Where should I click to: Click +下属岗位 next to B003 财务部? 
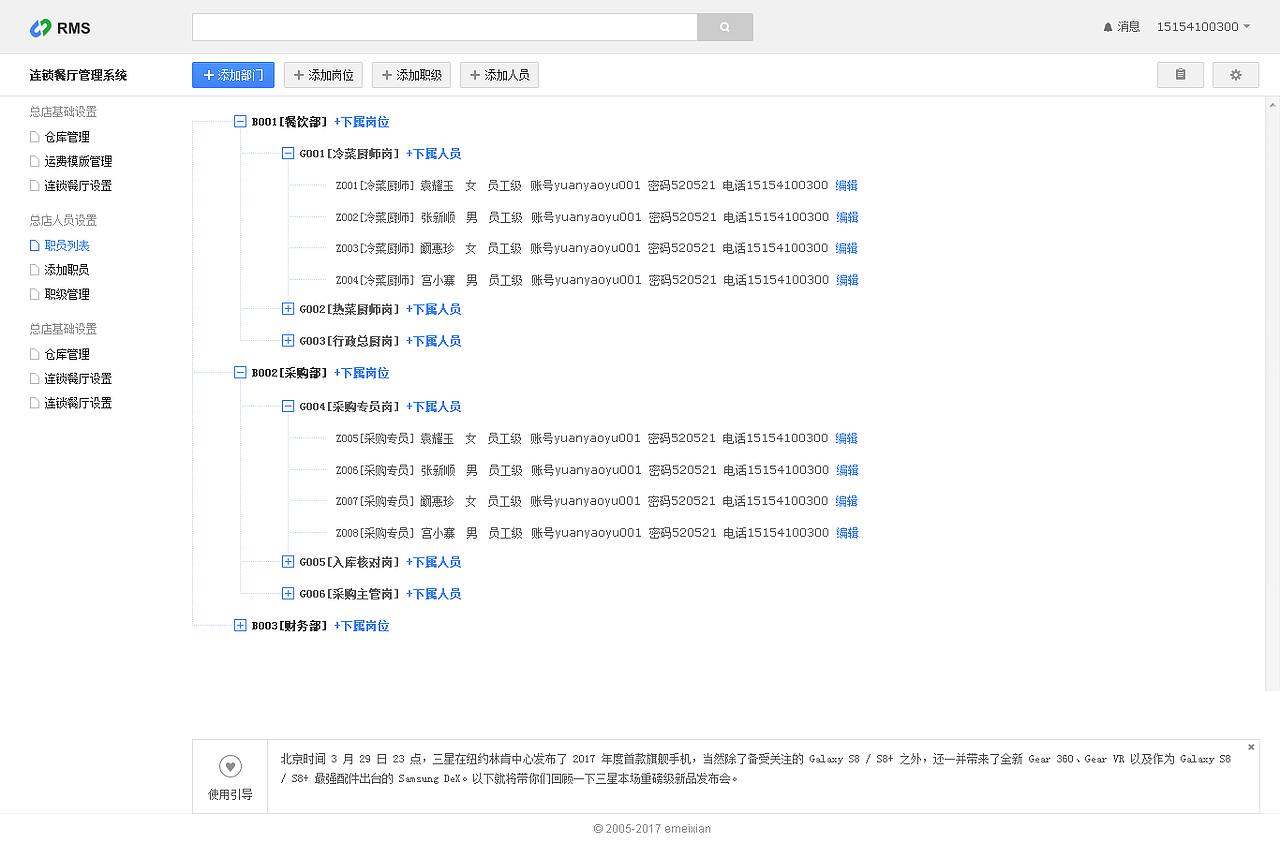tap(361, 626)
